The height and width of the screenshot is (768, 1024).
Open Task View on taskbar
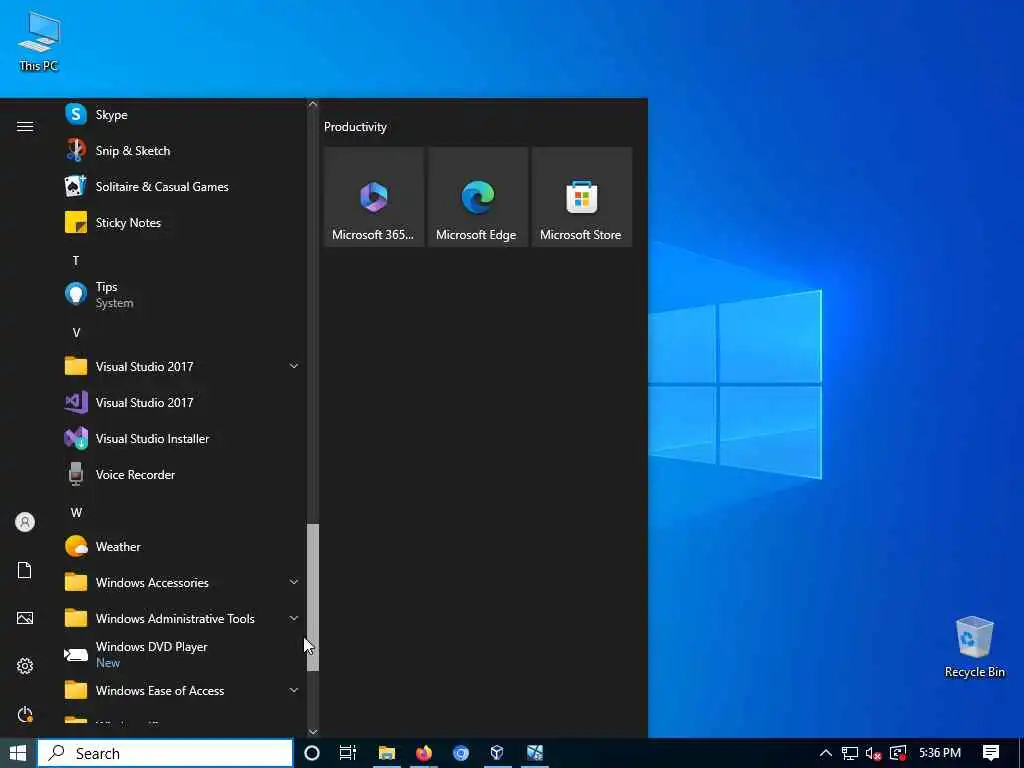348,753
